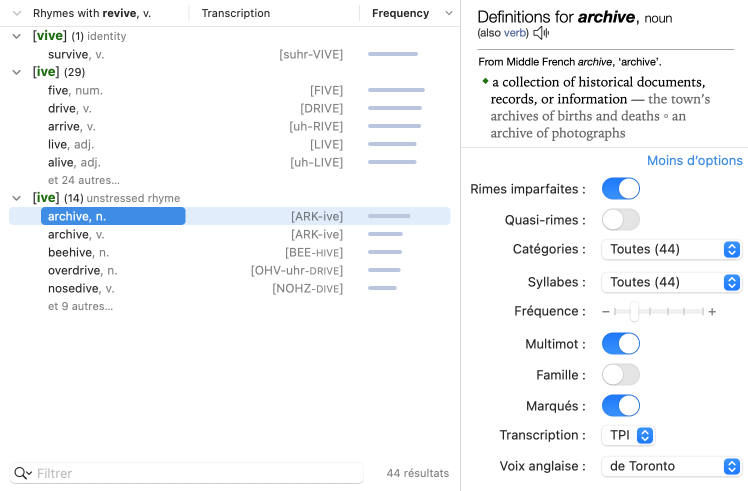Click the Moins d'options link
The image size is (748, 491).
pos(694,160)
